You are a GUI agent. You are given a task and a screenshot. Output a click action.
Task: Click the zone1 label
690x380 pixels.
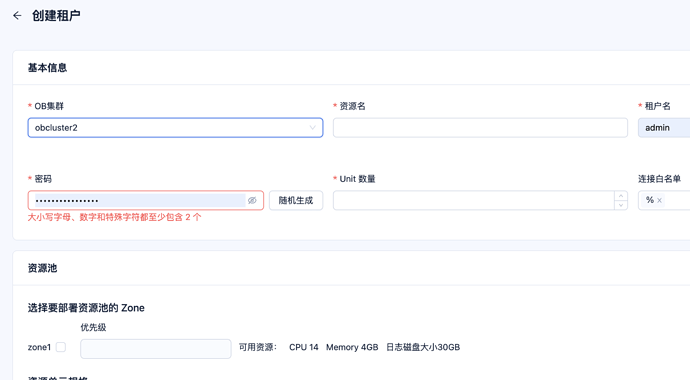click(x=39, y=347)
